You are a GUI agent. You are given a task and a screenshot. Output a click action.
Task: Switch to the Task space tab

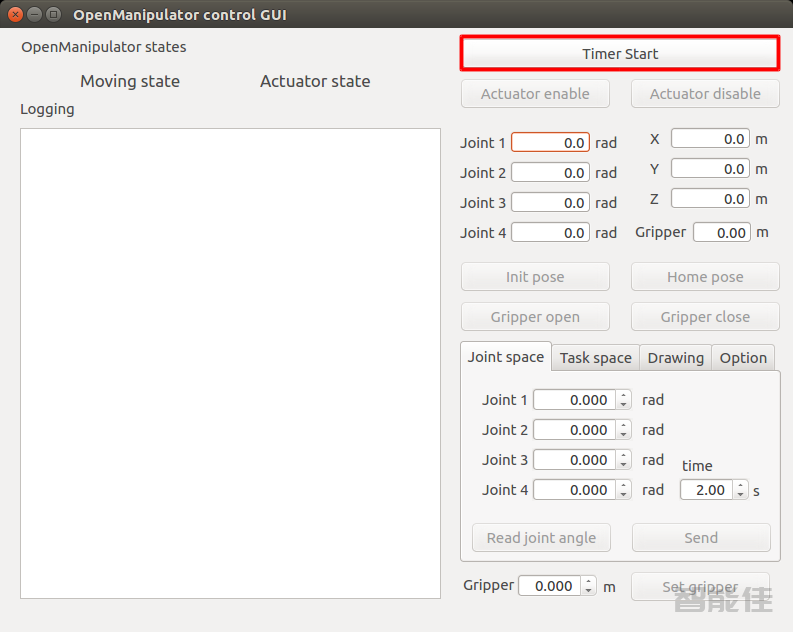pyautogui.click(x=596, y=358)
